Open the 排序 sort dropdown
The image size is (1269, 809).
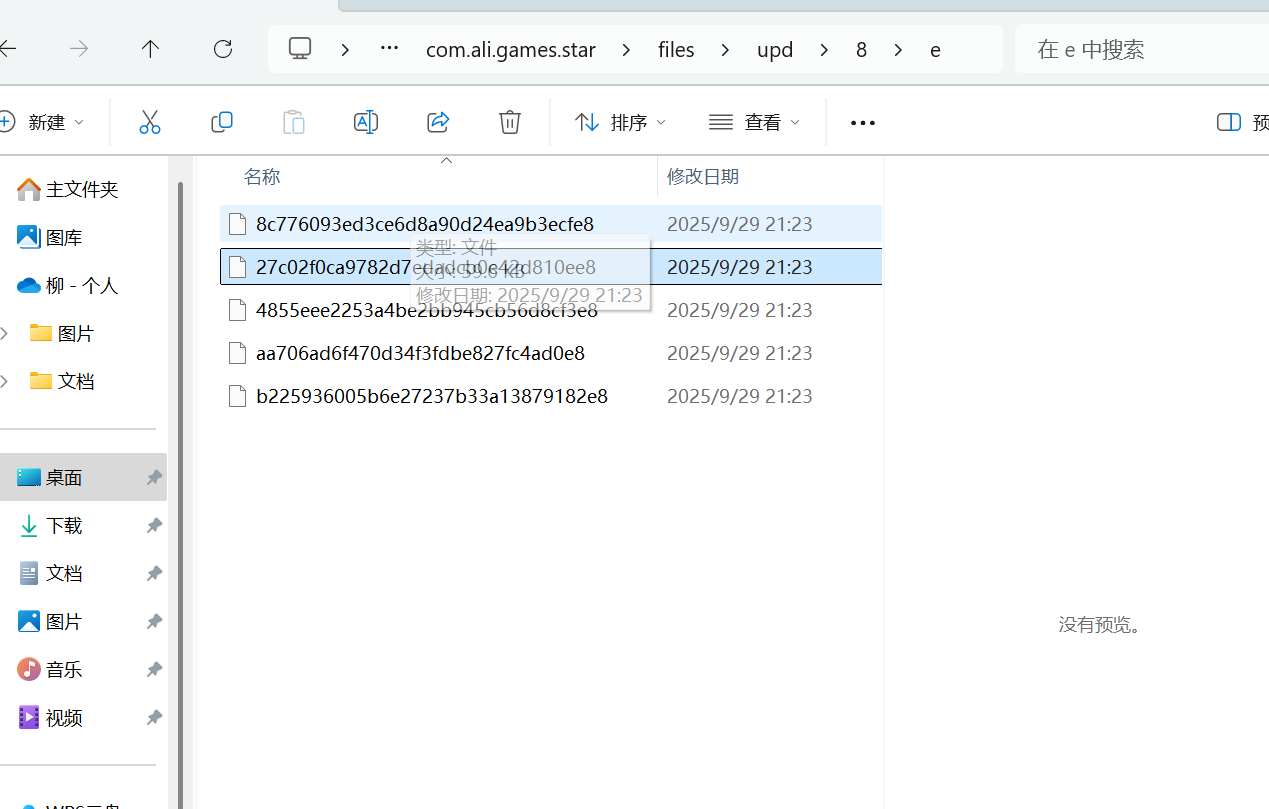point(620,122)
